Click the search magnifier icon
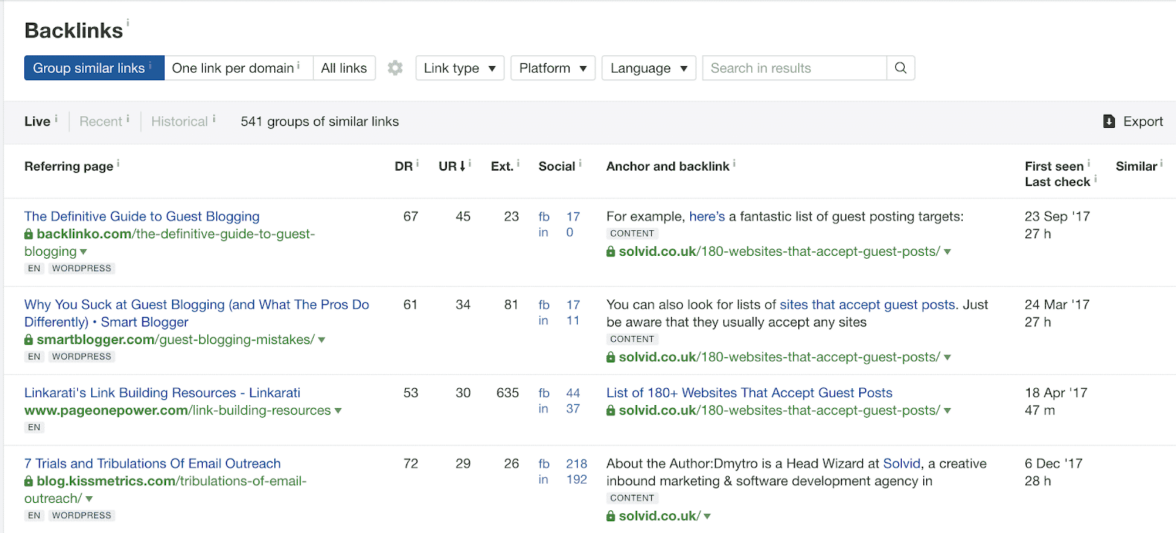Image resolution: width=1176 pixels, height=533 pixels. [x=900, y=68]
